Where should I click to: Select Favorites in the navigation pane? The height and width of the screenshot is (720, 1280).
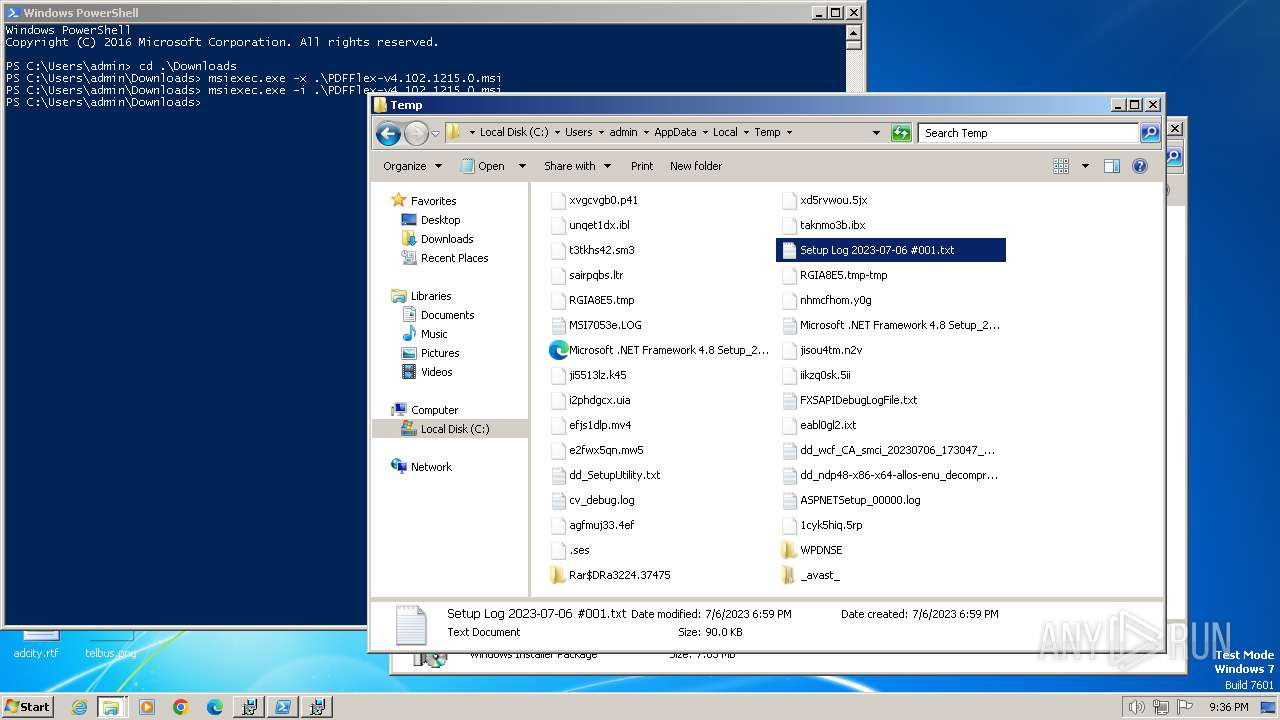tap(433, 201)
